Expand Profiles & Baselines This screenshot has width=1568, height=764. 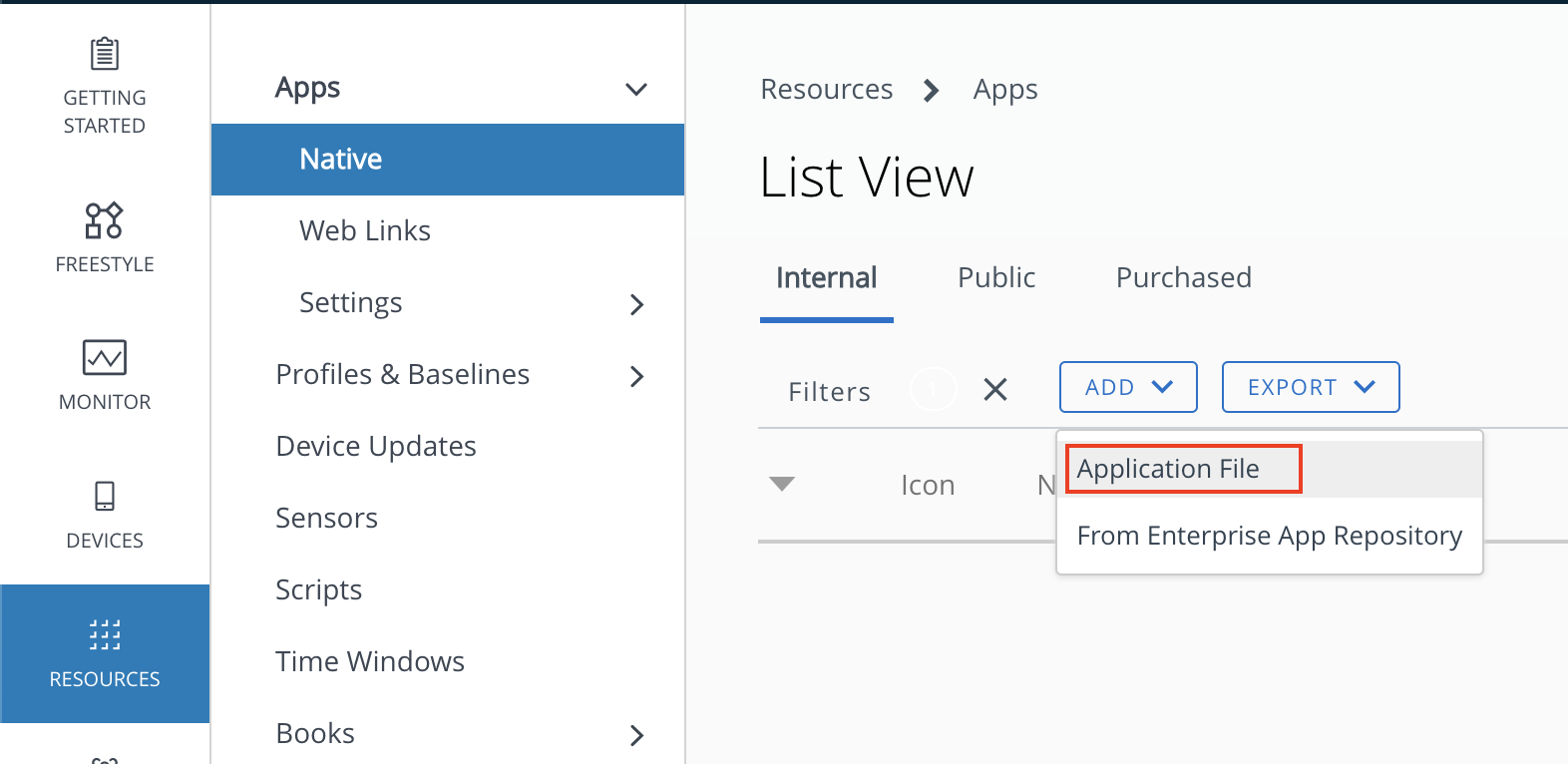(x=637, y=376)
